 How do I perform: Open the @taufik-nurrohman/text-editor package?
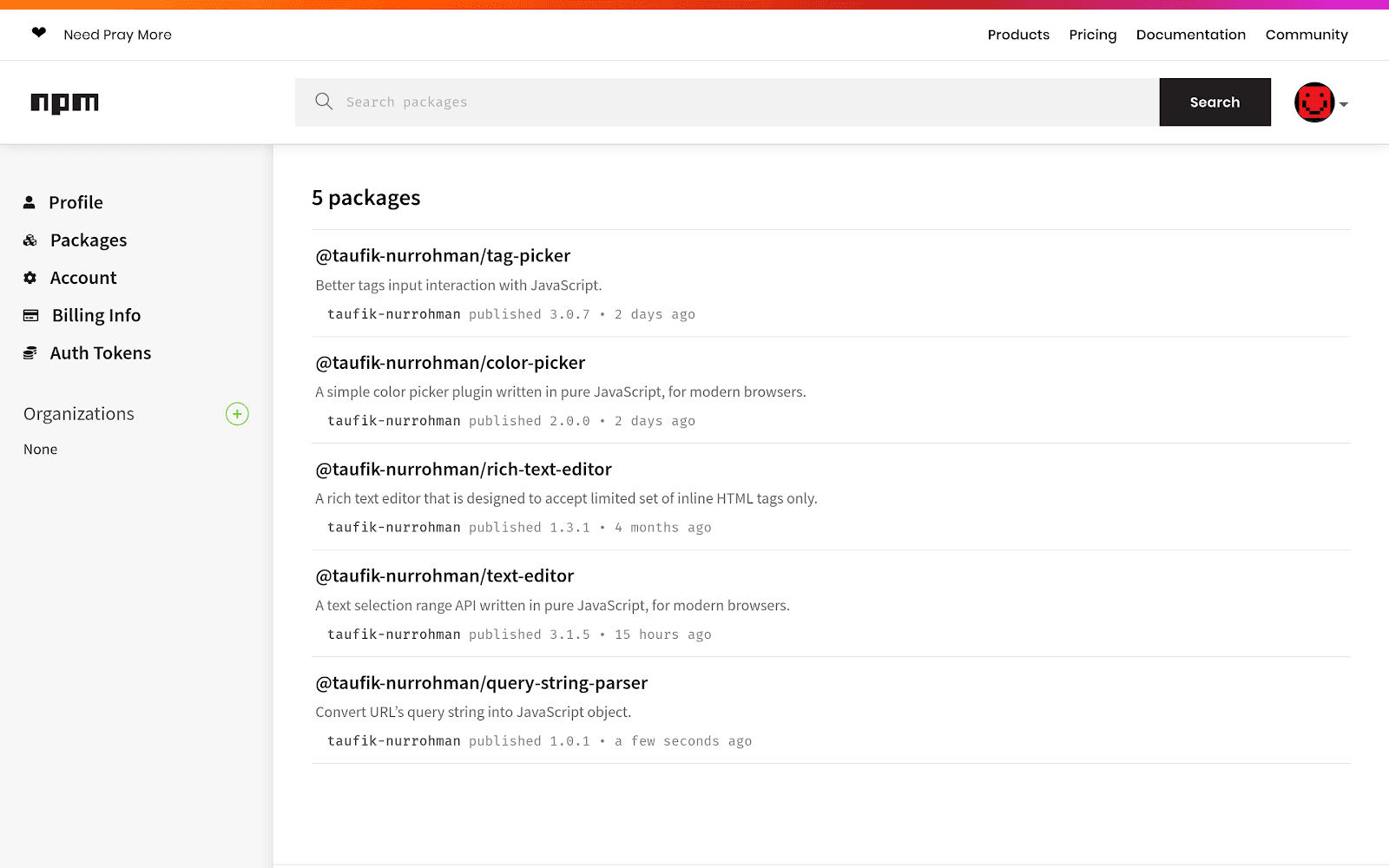pyautogui.click(x=444, y=576)
